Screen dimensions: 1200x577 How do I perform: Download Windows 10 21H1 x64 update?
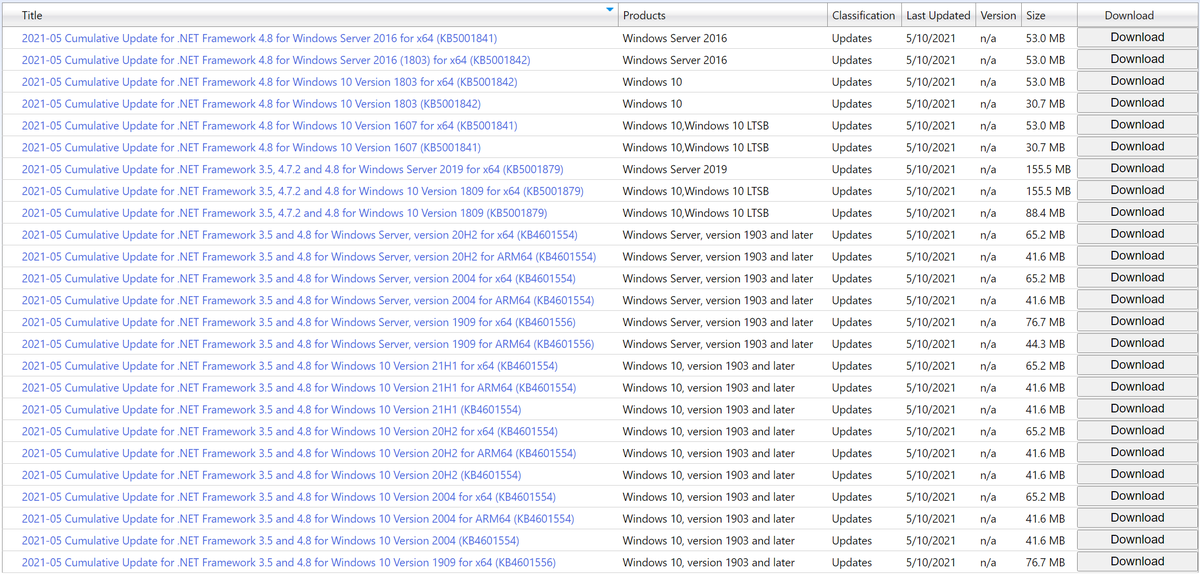click(x=1137, y=366)
